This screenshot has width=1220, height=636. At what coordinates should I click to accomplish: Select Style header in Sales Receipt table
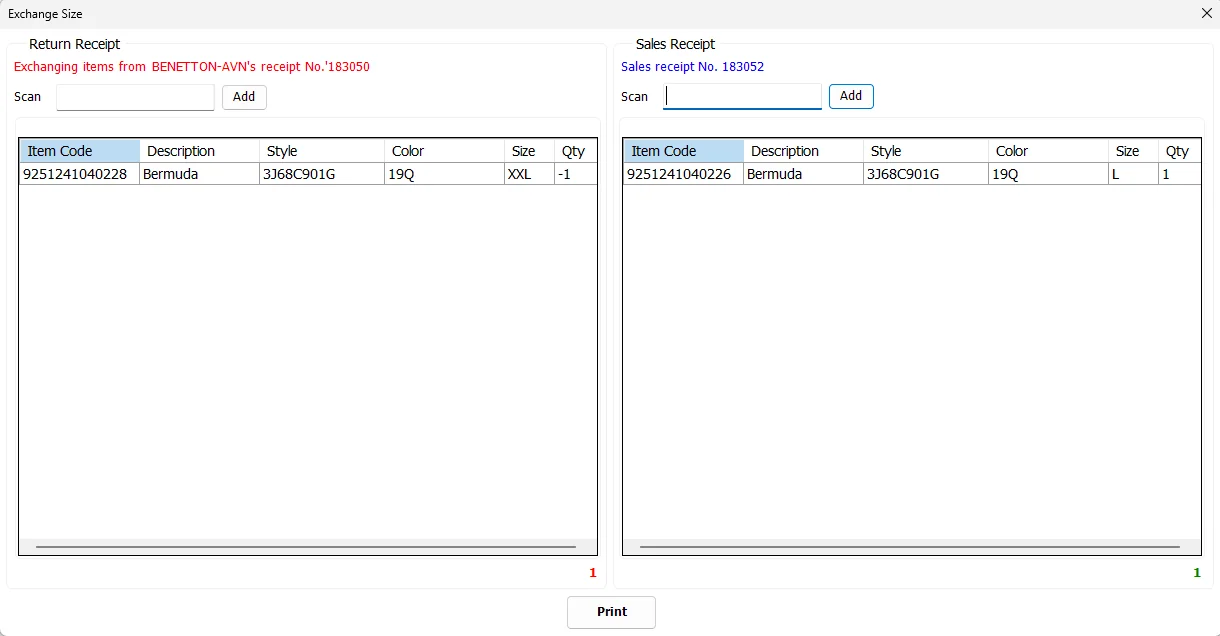925,151
